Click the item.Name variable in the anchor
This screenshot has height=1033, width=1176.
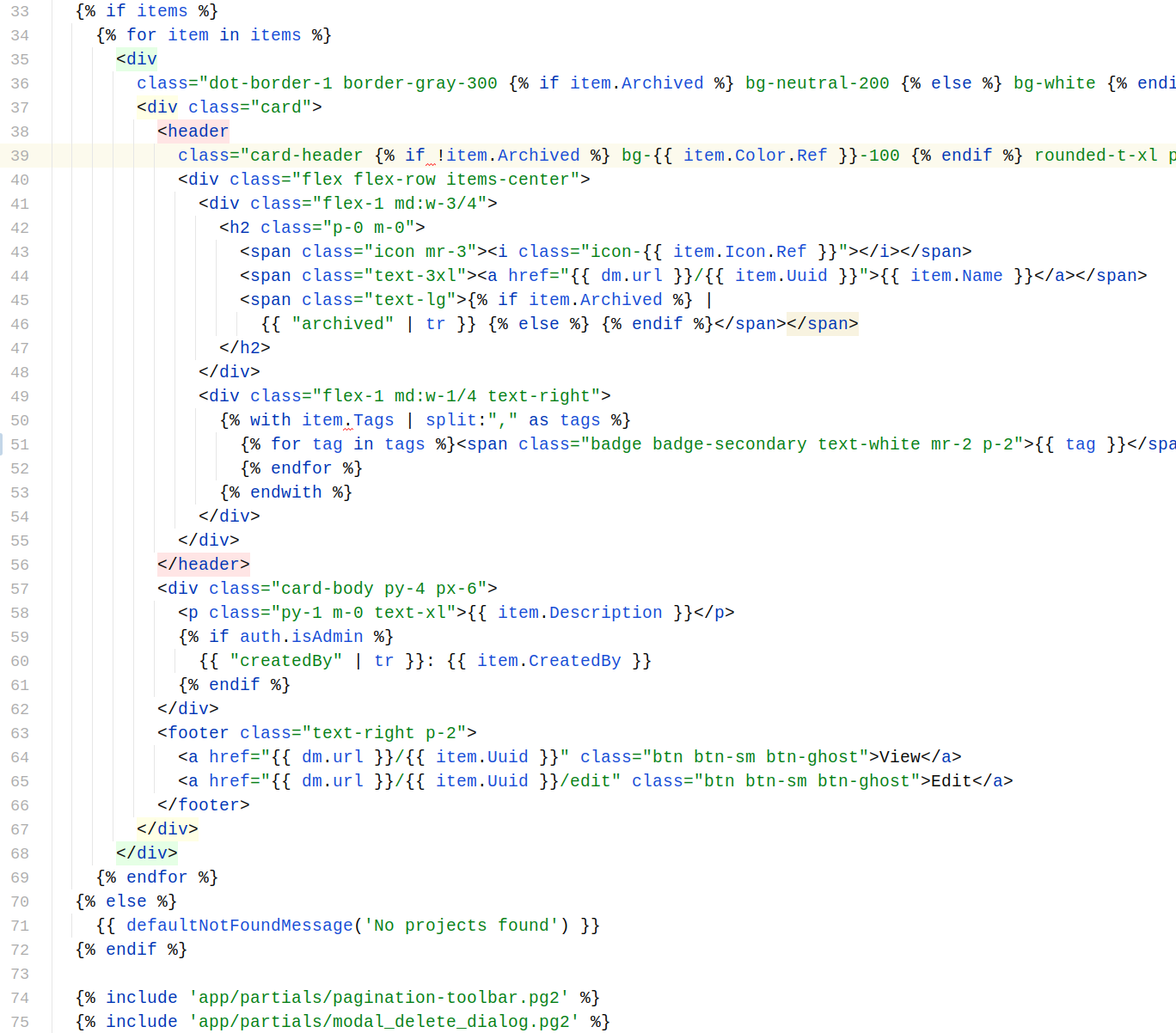[x=956, y=276]
